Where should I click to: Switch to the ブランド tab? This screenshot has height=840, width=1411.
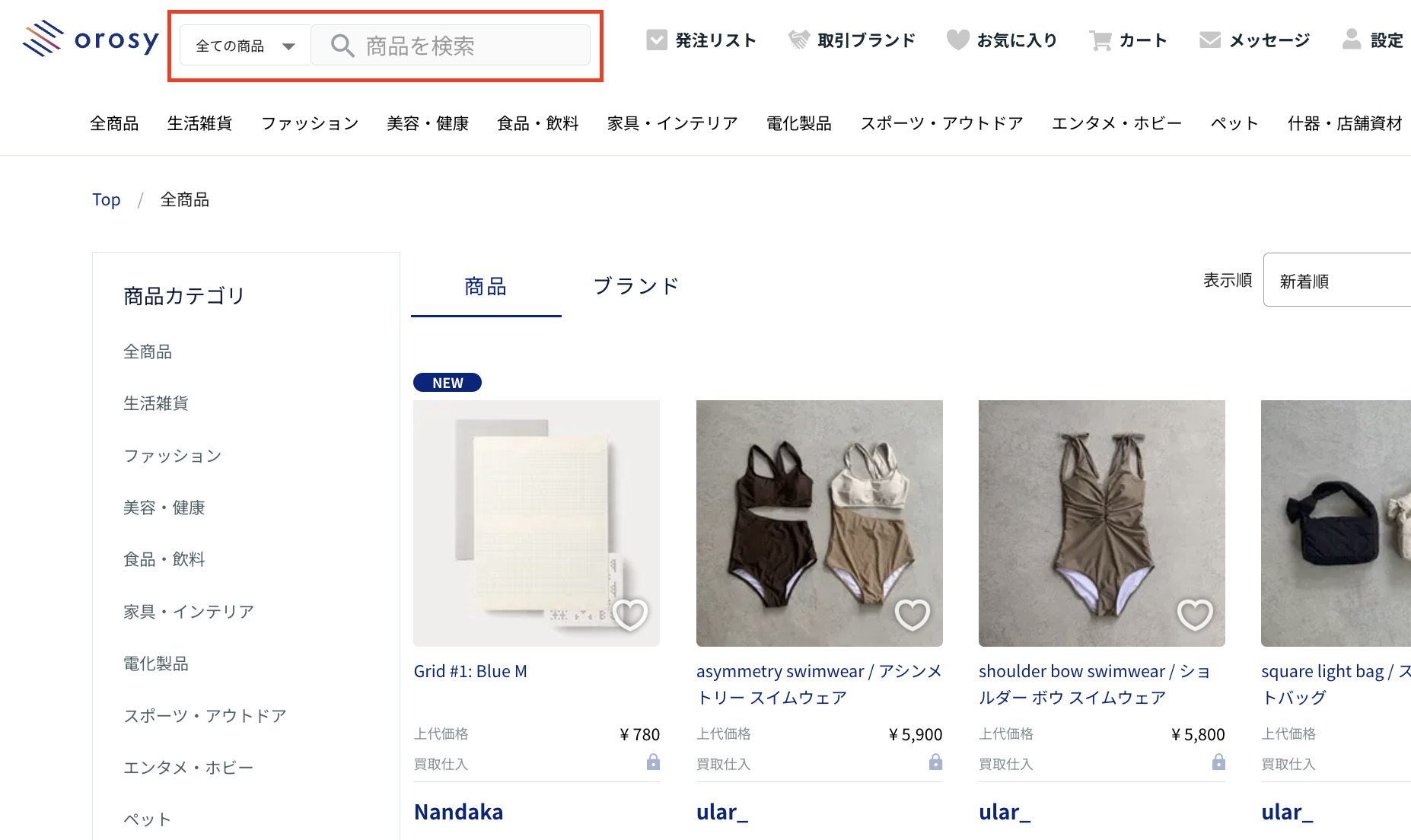pyautogui.click(x=635, y=286)
